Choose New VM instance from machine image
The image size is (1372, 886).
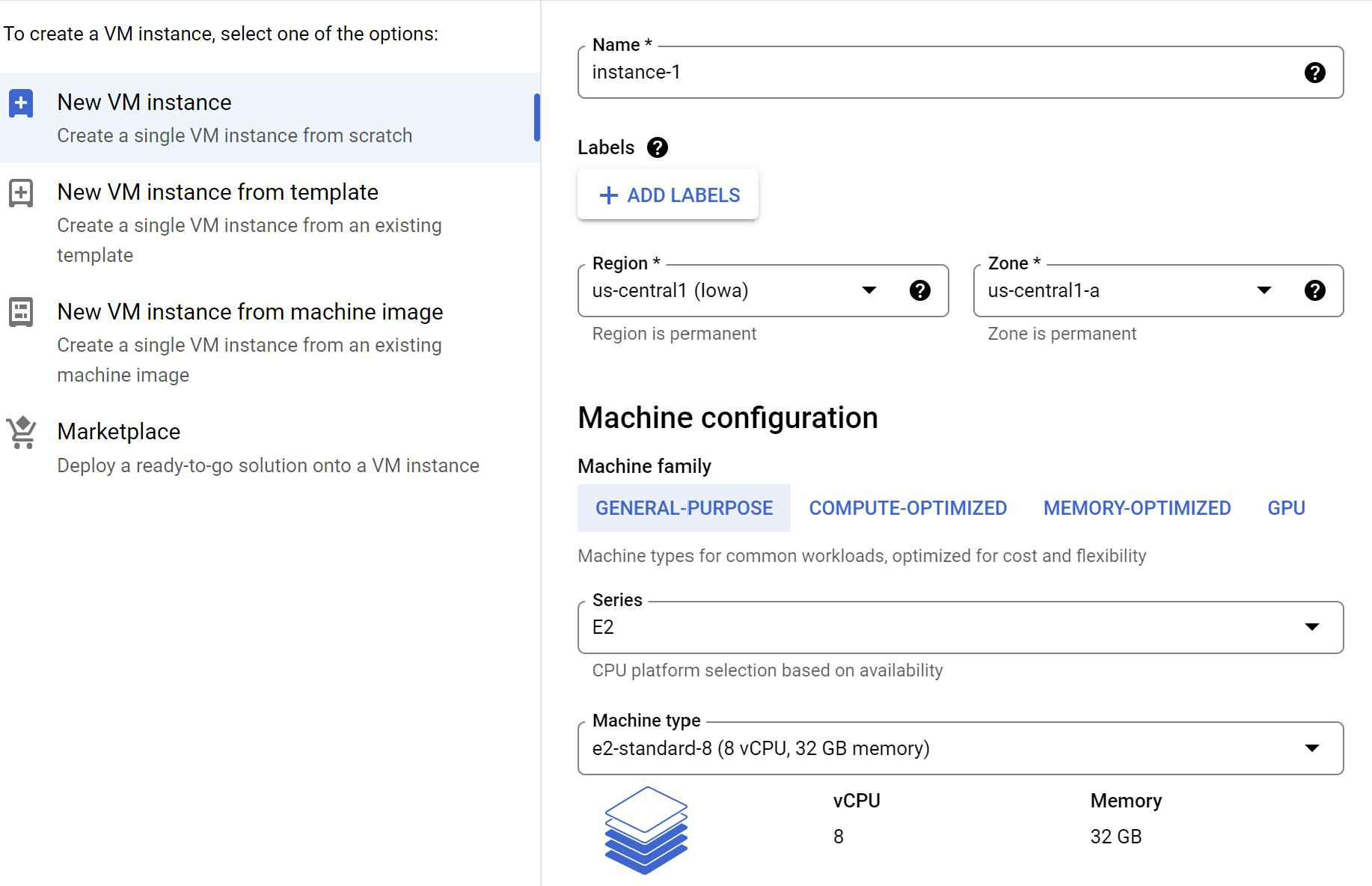[269, 342]
